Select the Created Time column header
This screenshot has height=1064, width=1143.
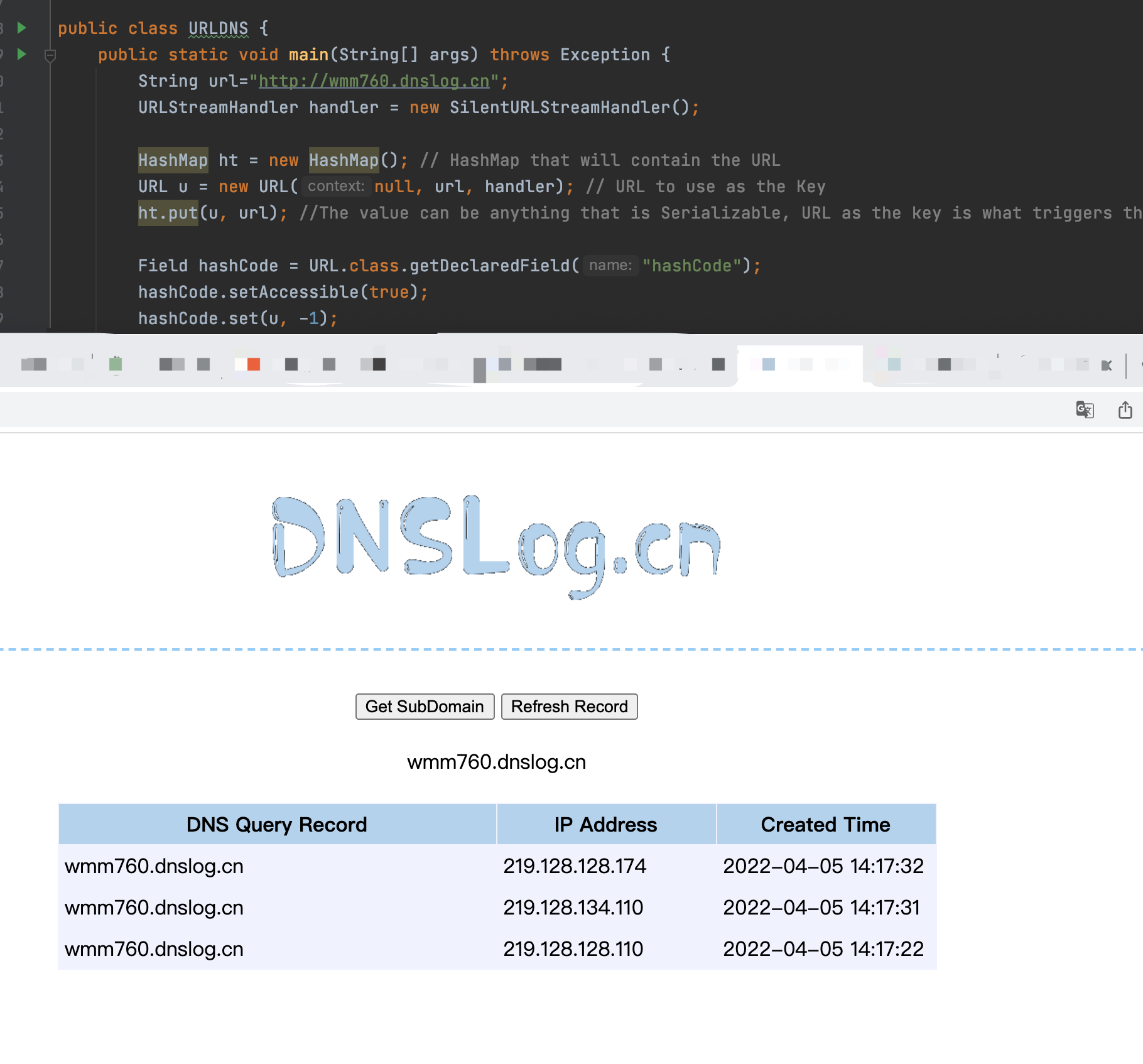pos(826,824)
